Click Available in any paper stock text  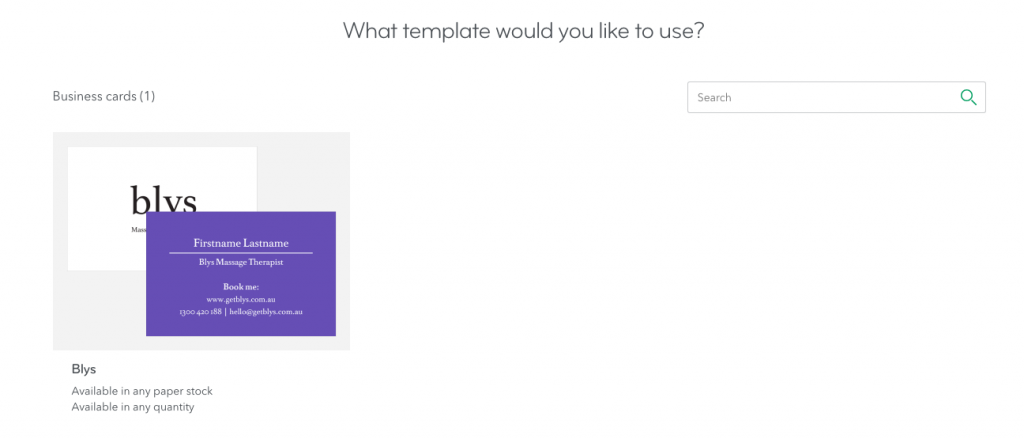pos(142,391)
